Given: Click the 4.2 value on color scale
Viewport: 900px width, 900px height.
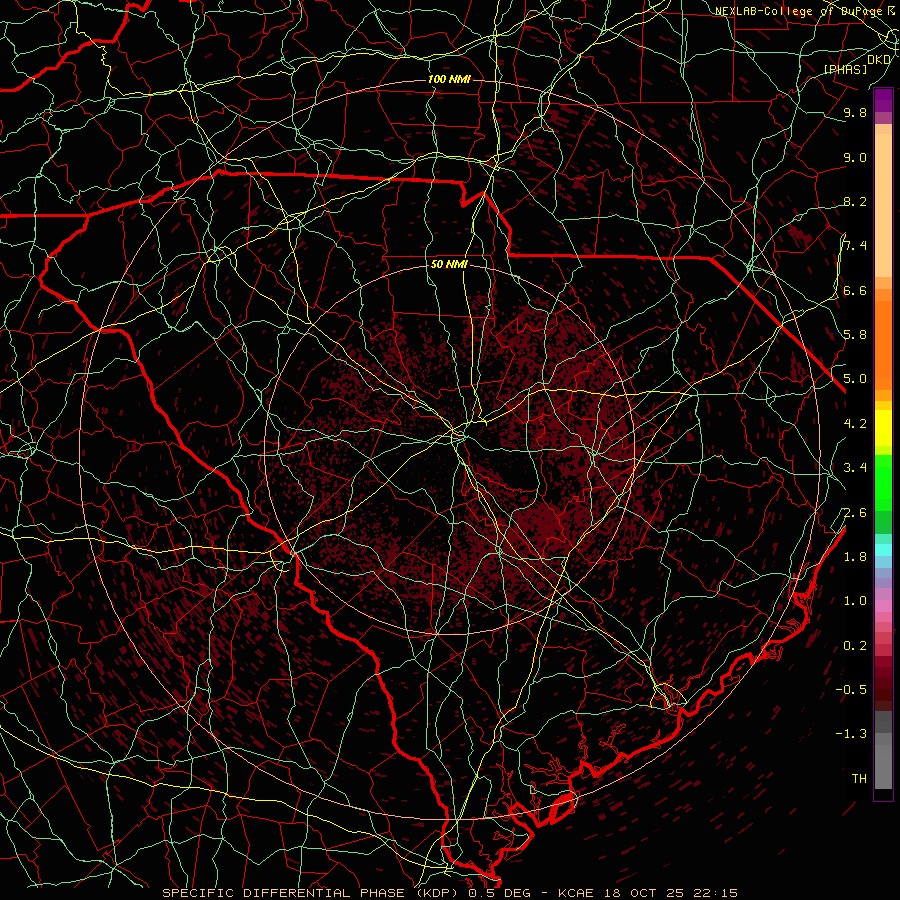Looking at the screenshot, I should point(855,424).
